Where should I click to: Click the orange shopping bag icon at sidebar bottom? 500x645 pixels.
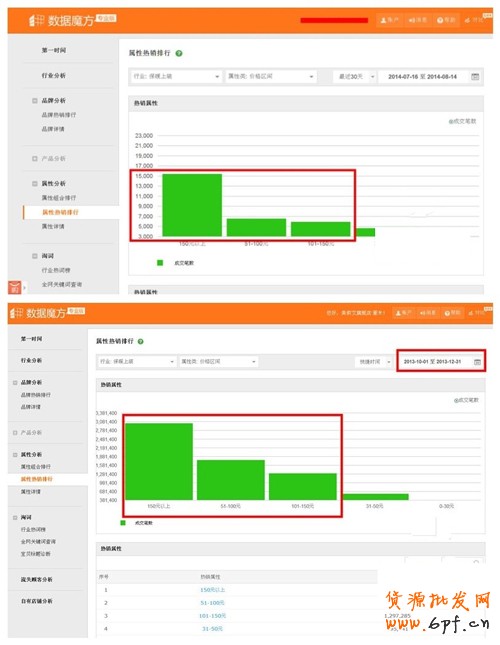[x=14, y=287]
